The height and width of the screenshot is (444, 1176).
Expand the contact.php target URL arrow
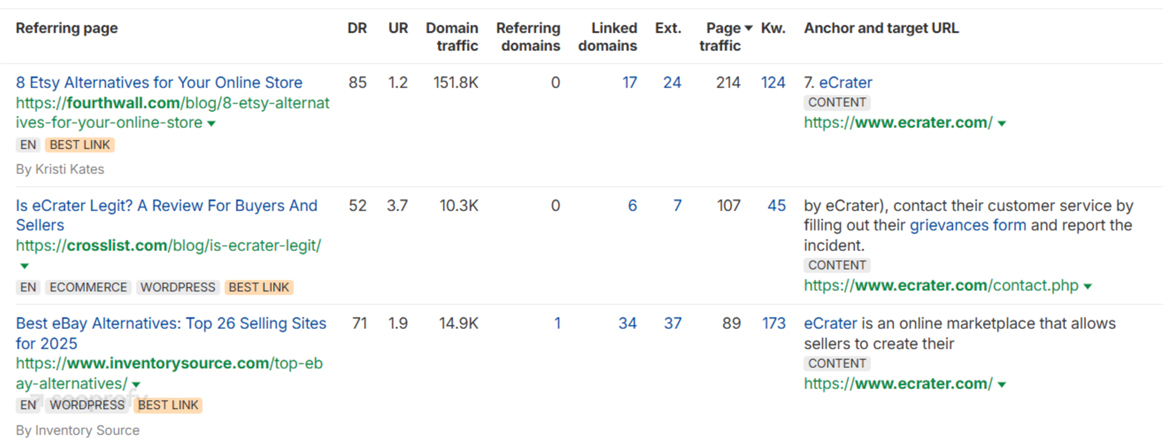[x=1088, y=287]
